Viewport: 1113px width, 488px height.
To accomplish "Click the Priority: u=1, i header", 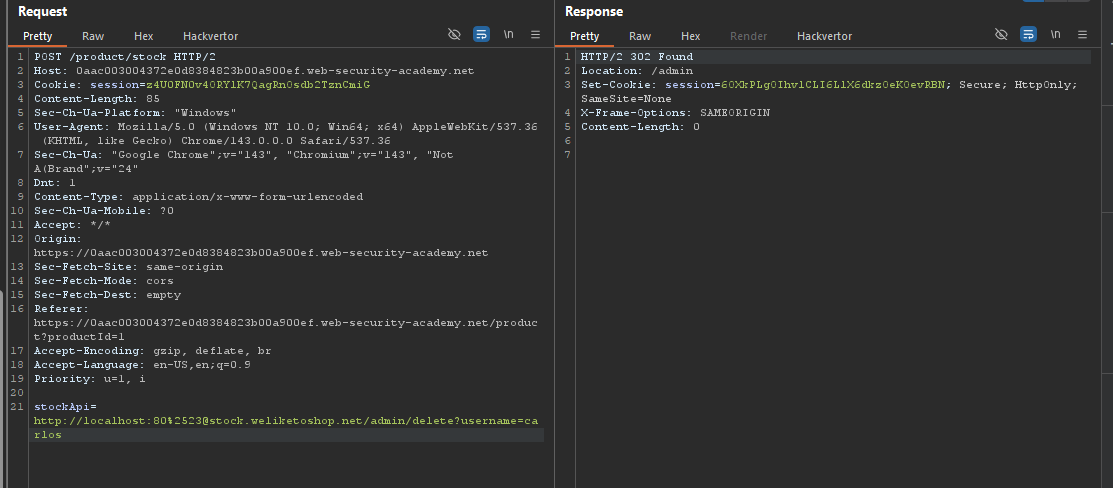I will tap(89, 379).
